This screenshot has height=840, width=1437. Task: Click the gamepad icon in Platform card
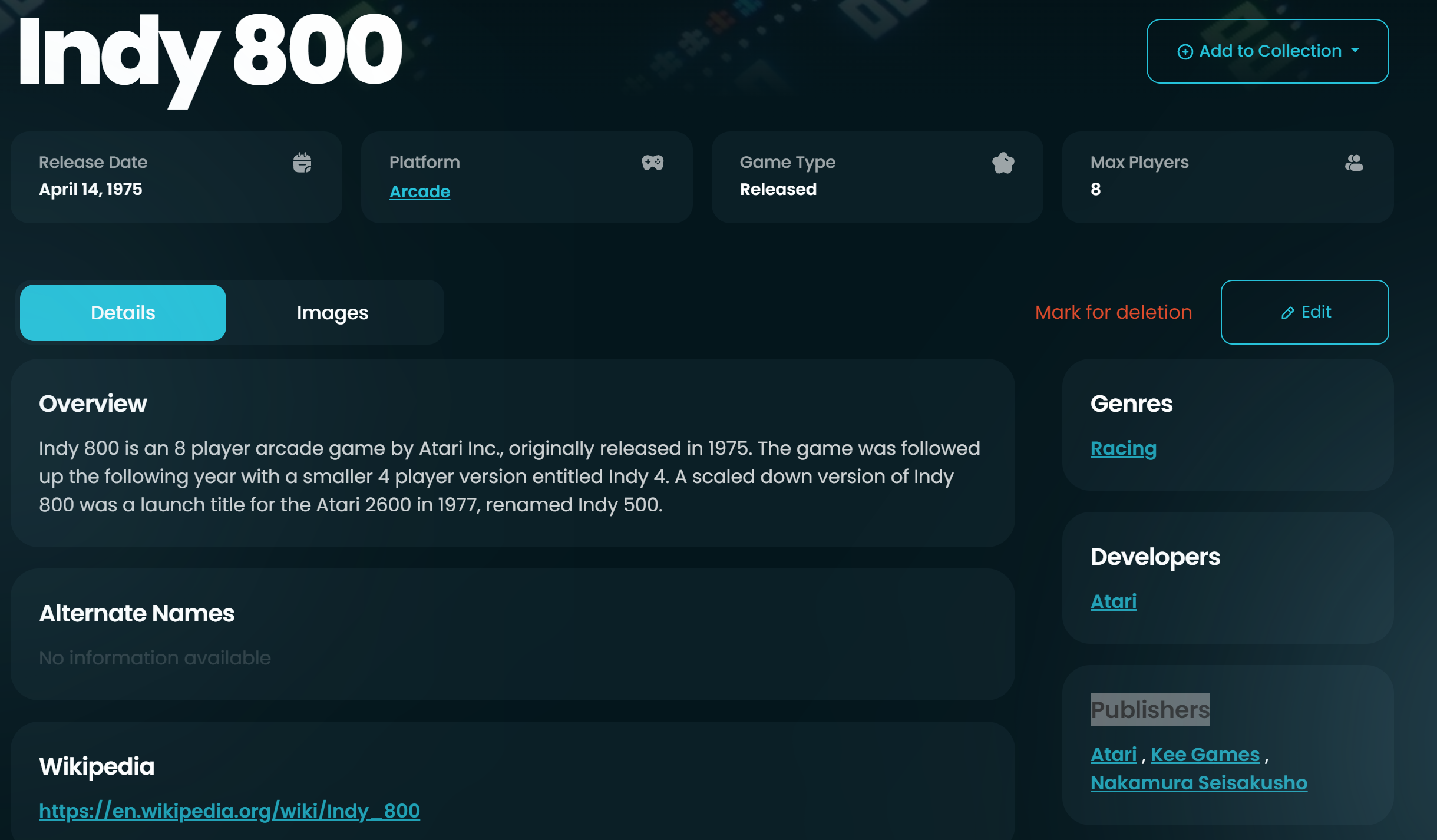coord(653,163)
